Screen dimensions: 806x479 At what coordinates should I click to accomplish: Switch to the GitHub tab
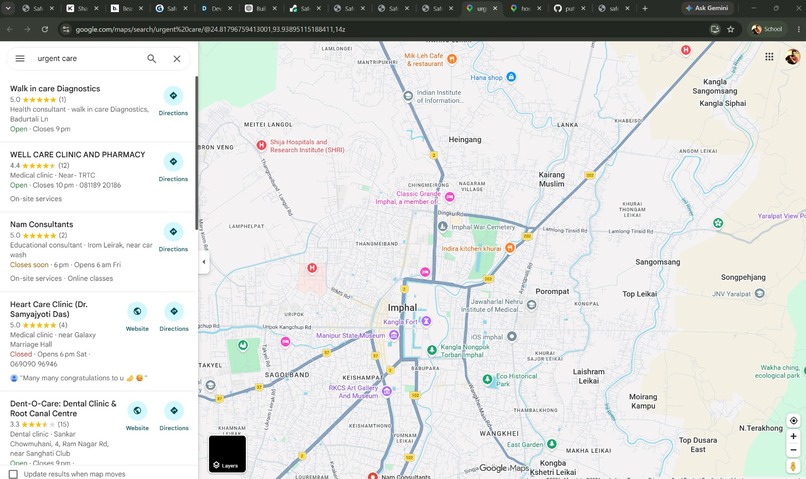[x=570, y=8]
